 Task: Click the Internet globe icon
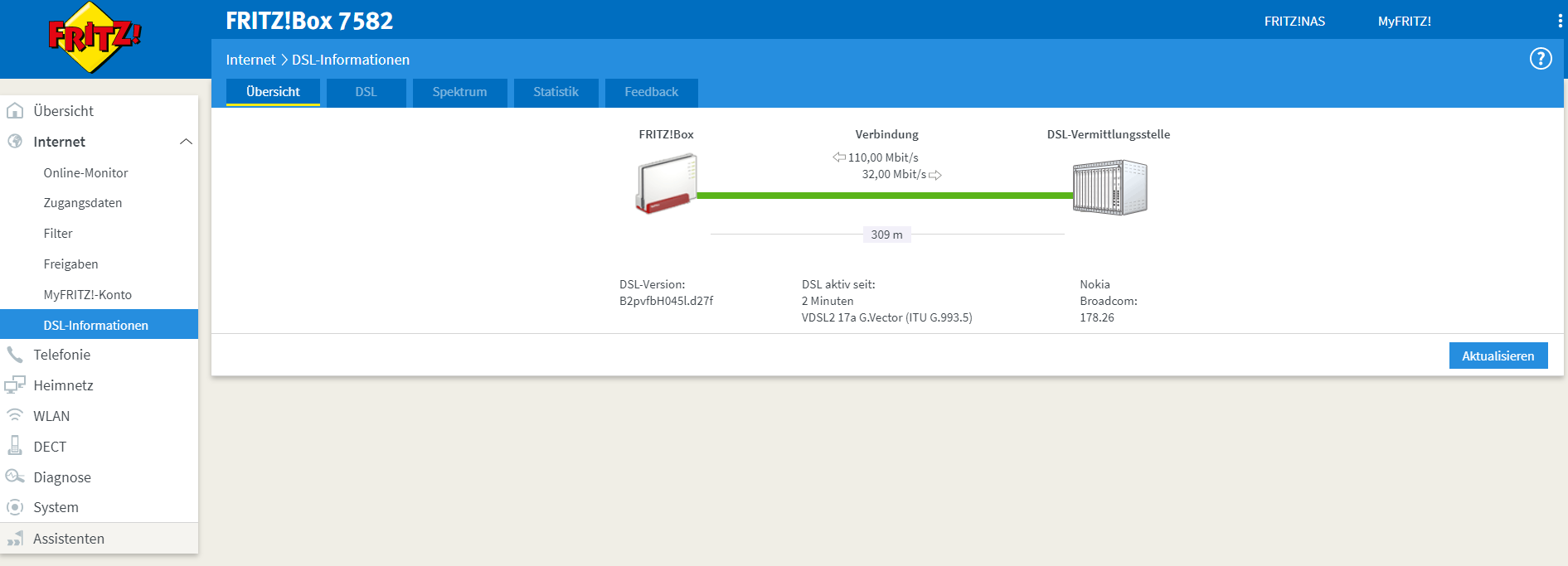pyautogui.click(x=15, y=141)
